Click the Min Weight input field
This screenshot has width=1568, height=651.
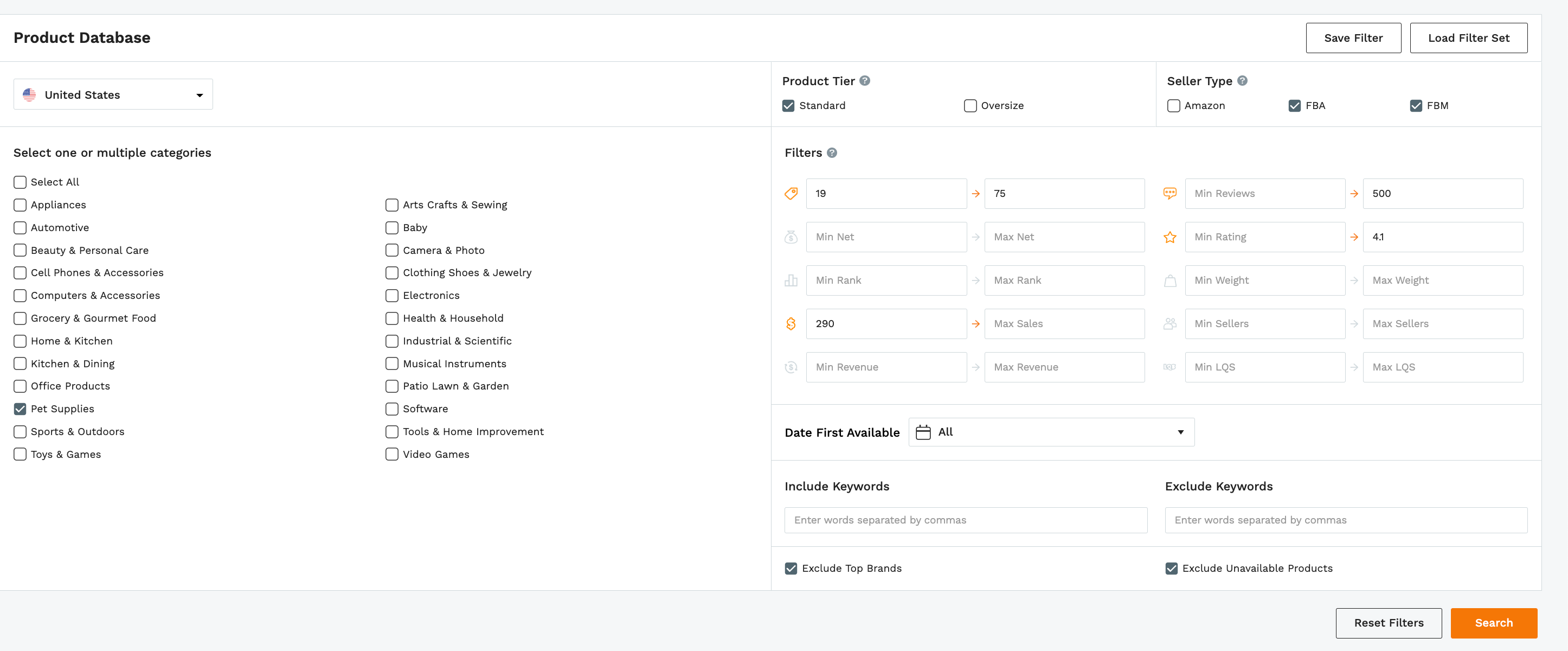(x=1265, y=280)
